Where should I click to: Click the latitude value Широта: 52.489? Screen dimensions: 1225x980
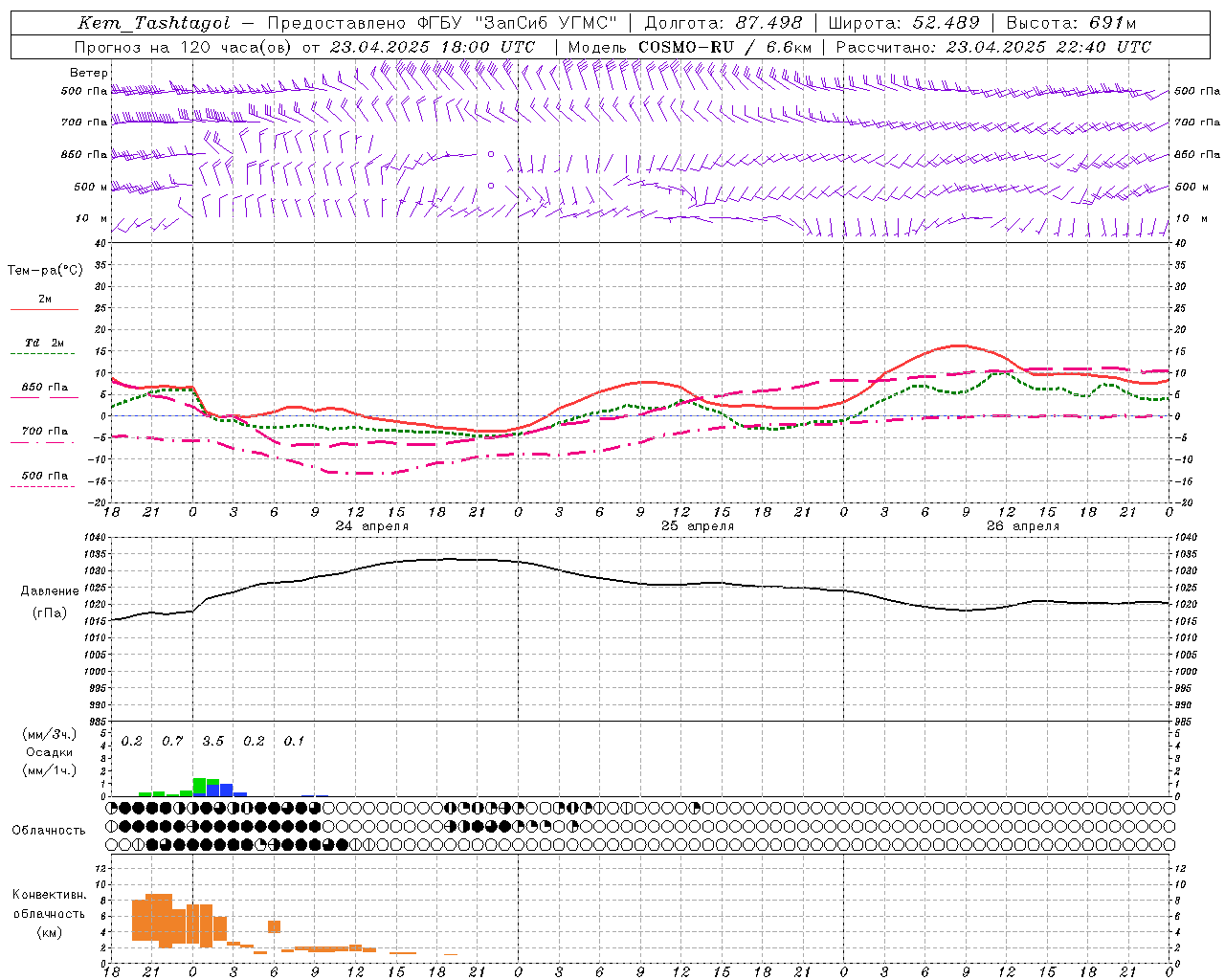[x=903, y=23]
